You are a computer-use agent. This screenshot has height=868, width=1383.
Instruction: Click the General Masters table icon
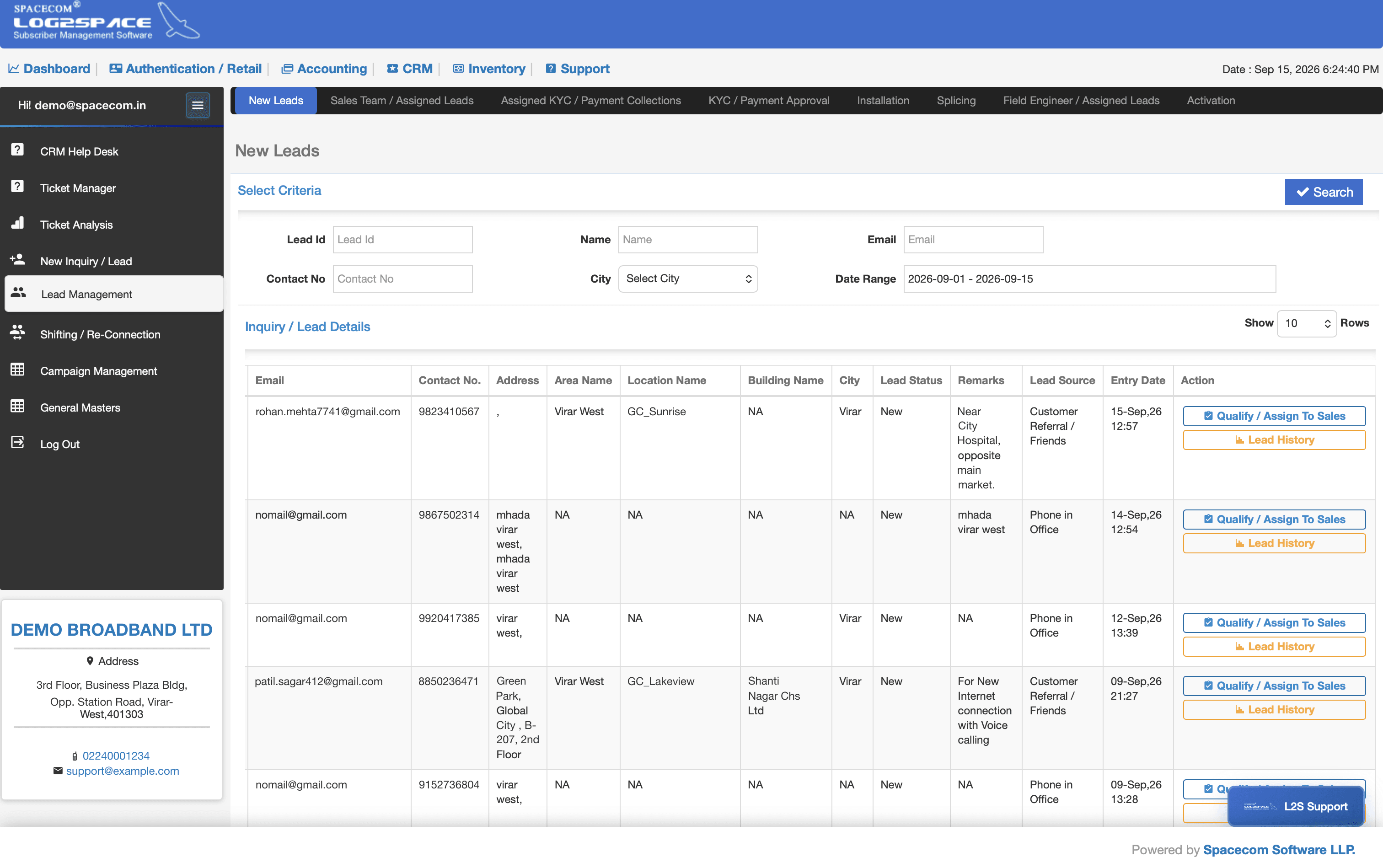18,407
